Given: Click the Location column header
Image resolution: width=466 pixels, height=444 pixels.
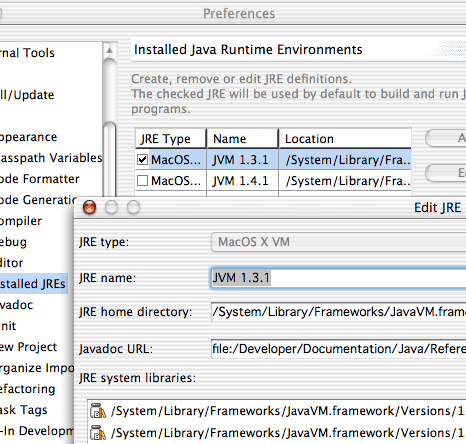Looking at the screenshot, I should click(x=345, y=139).
